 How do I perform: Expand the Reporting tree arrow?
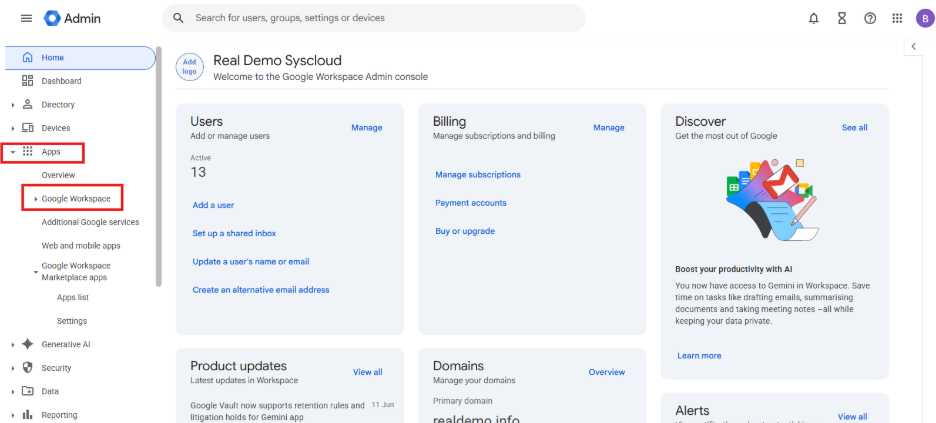point(13,415)
